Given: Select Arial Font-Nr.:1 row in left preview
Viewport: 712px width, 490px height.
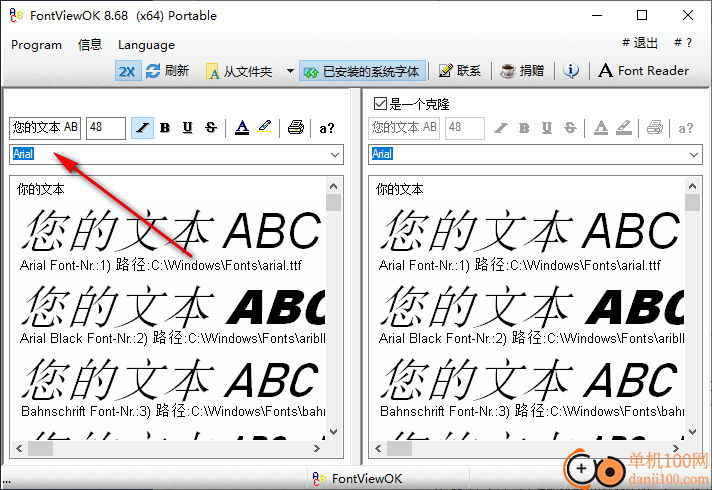Looking at the screenshot, I should click(x=161, y=265).
